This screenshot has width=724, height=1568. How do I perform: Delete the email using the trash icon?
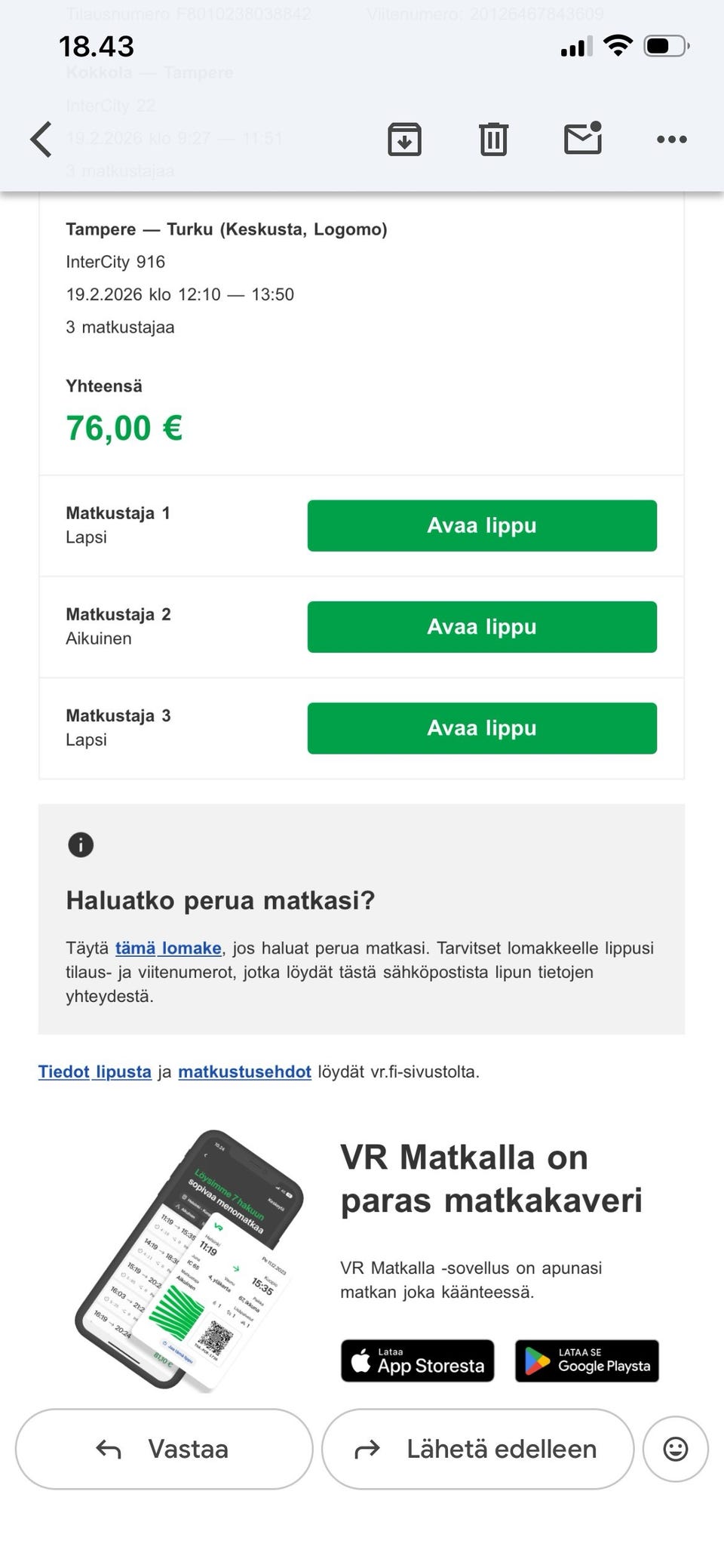(x=493, y=140)
